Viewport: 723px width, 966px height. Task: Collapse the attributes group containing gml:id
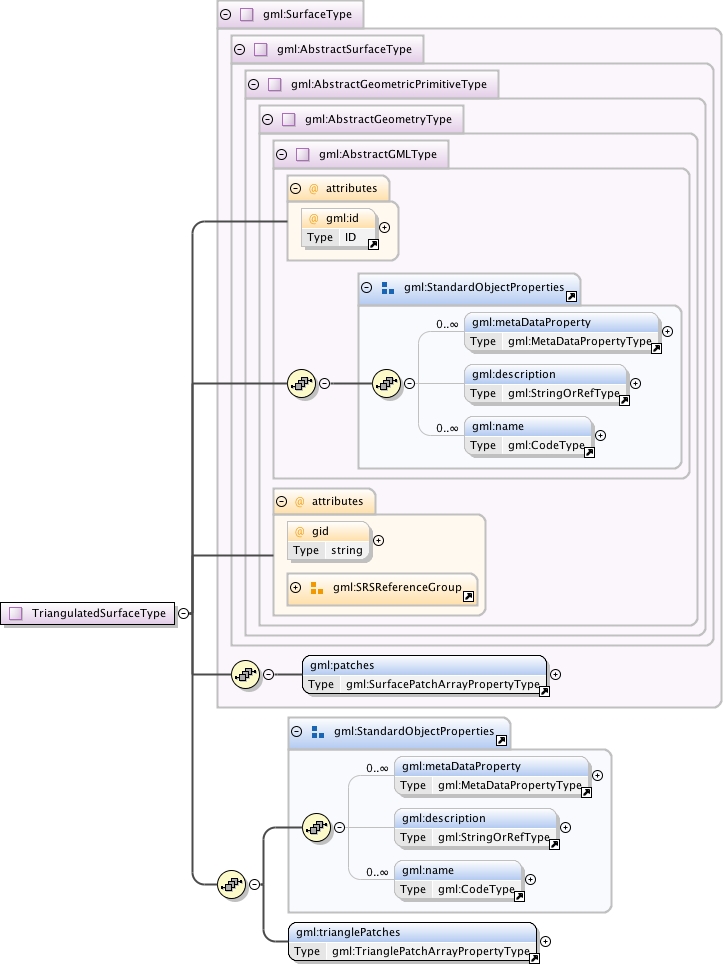(x=296, y=189)
